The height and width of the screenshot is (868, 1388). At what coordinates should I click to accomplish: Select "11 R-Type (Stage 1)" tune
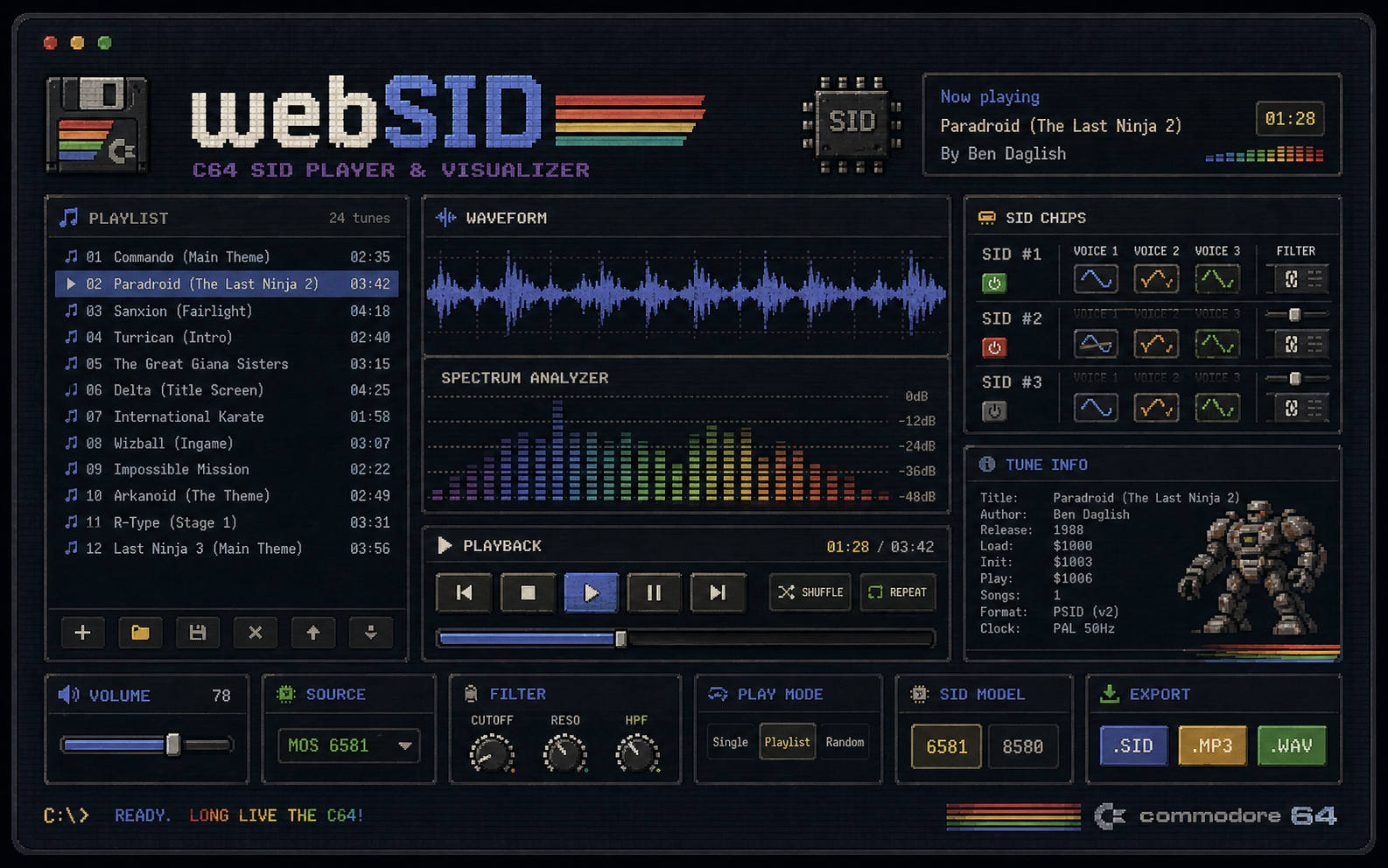[227, 522]
